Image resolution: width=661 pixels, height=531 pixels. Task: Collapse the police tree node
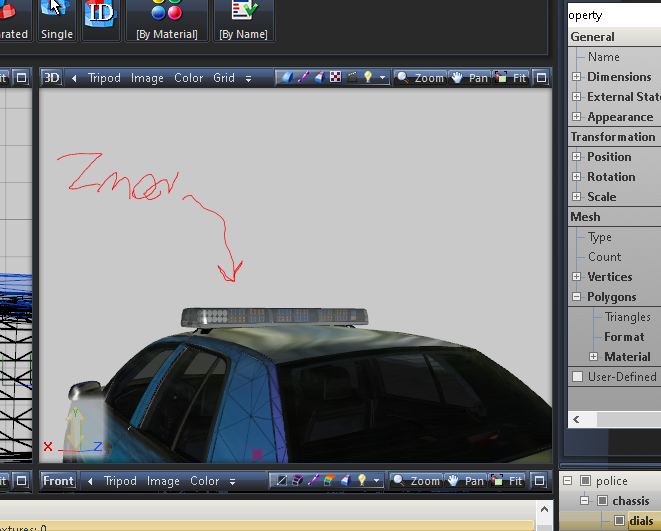pos(568,480)
